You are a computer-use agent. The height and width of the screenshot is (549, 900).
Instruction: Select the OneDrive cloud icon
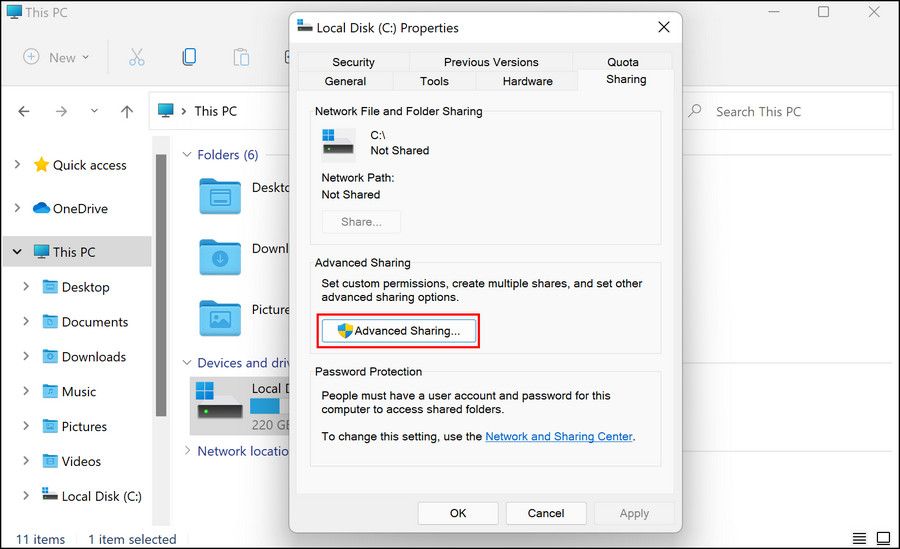(41, 208)
